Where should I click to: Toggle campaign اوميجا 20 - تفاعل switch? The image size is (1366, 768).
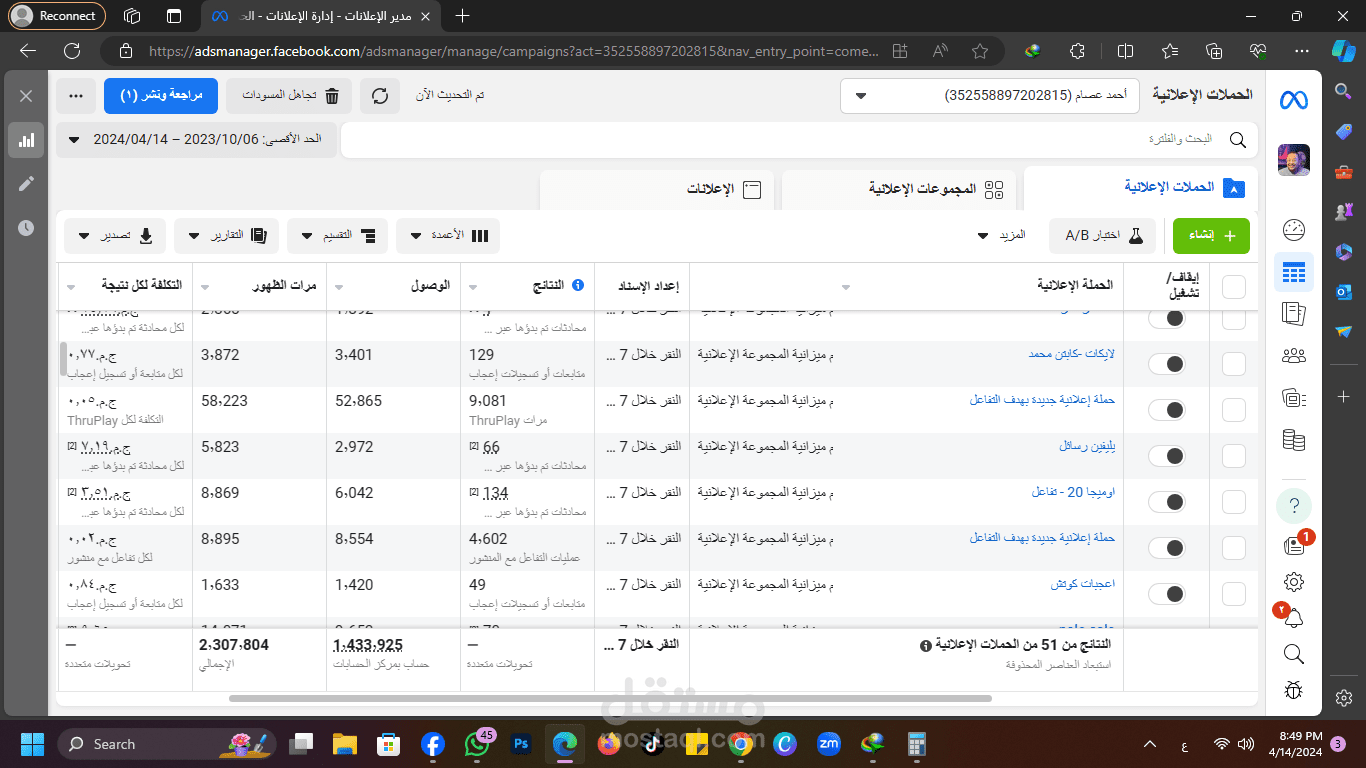point(1166,501)
